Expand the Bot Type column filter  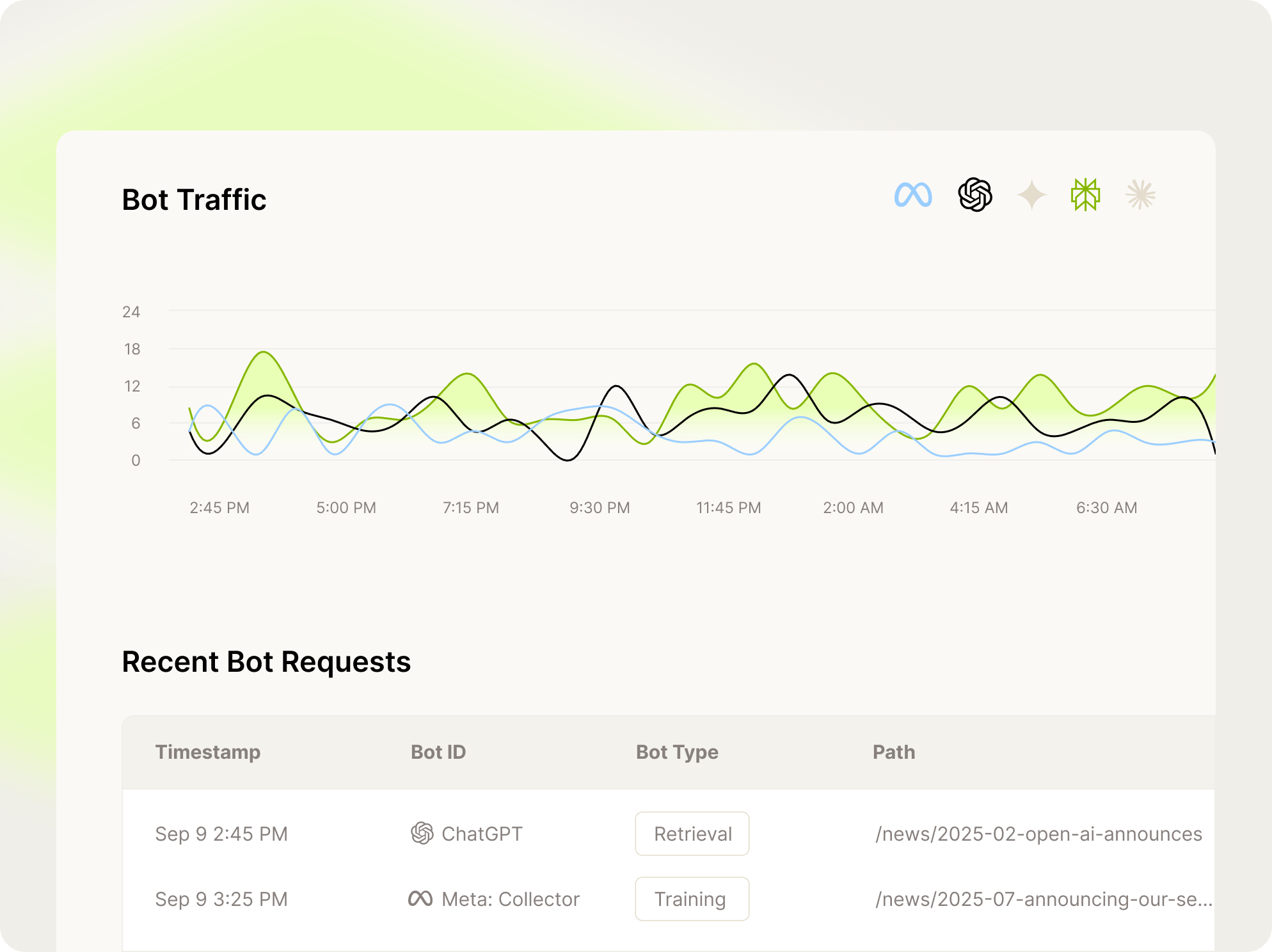676,752
